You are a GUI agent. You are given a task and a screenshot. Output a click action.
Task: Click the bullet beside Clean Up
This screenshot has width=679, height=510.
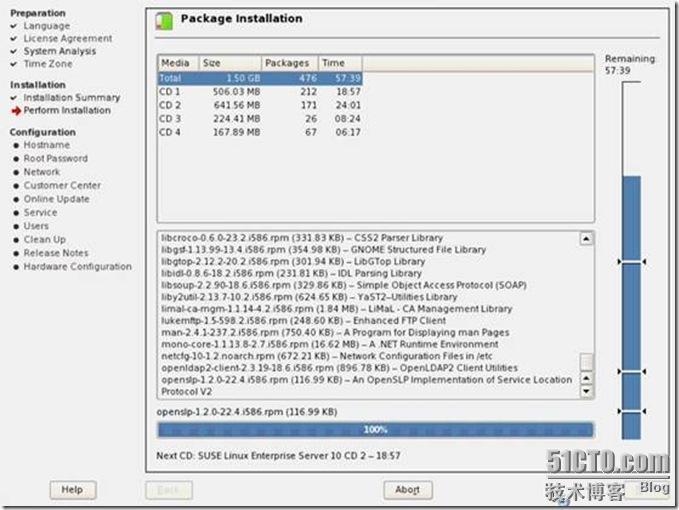tap(16, 240)
